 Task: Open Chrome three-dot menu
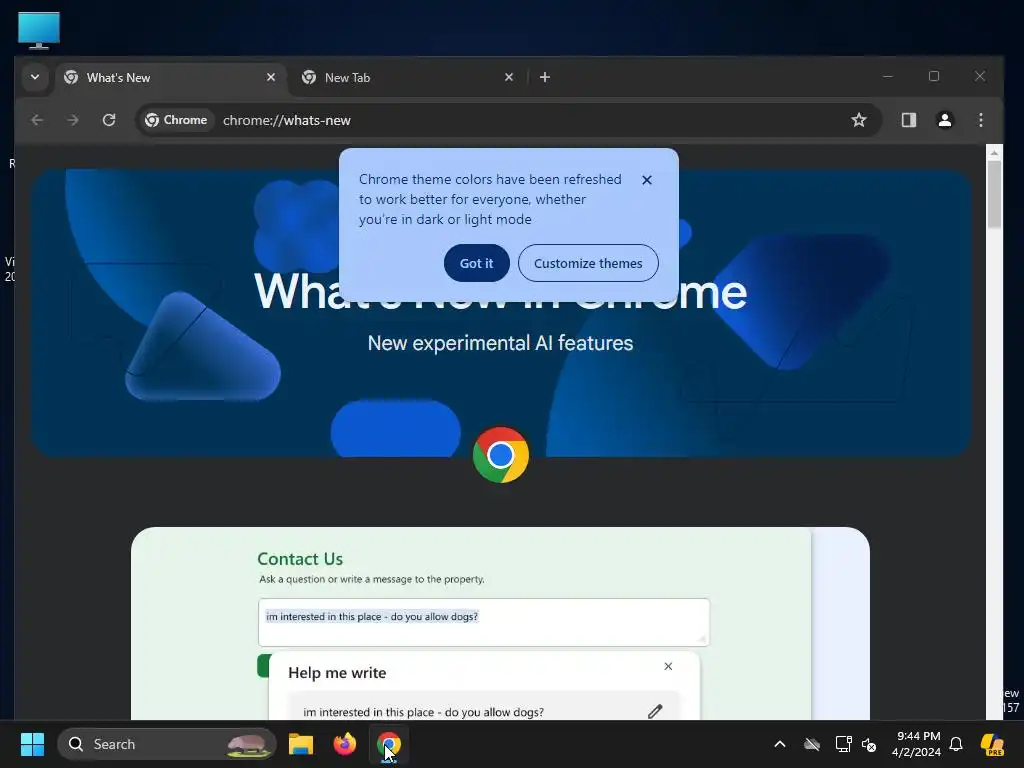point(981,120)
